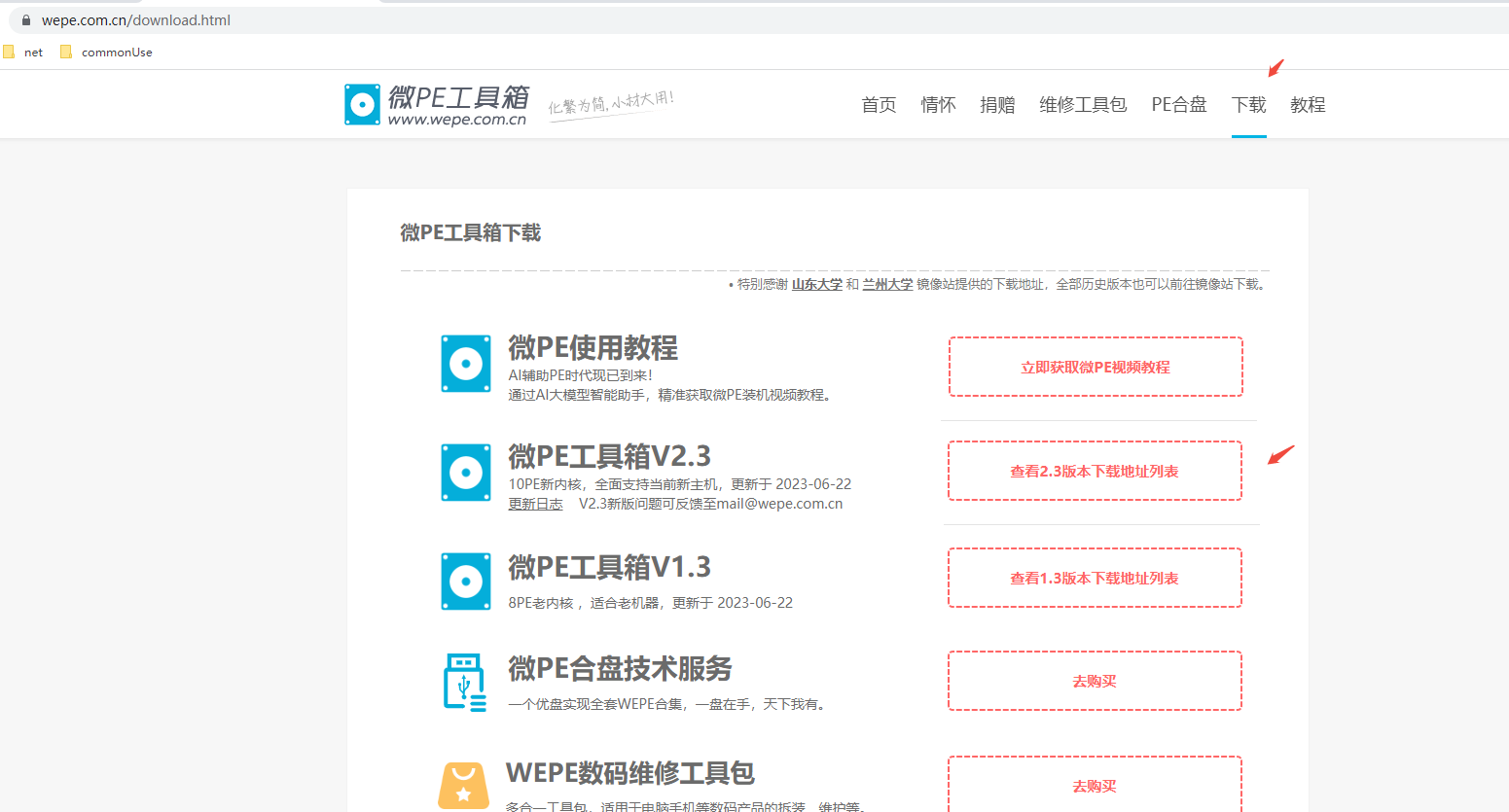Open the 更新日志 link under V2.3

(x=535, y=504)
